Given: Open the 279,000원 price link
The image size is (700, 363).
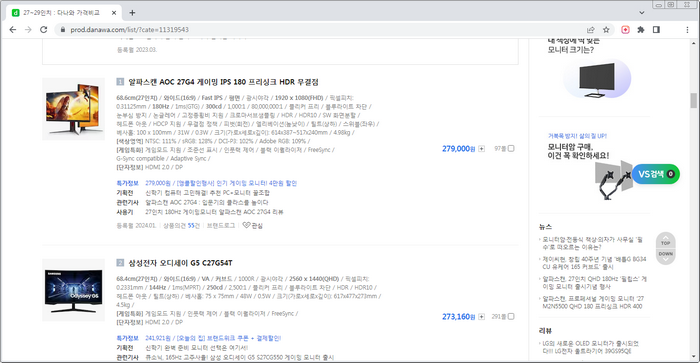Looking at the screenshot, I should [x=458, y=149].
